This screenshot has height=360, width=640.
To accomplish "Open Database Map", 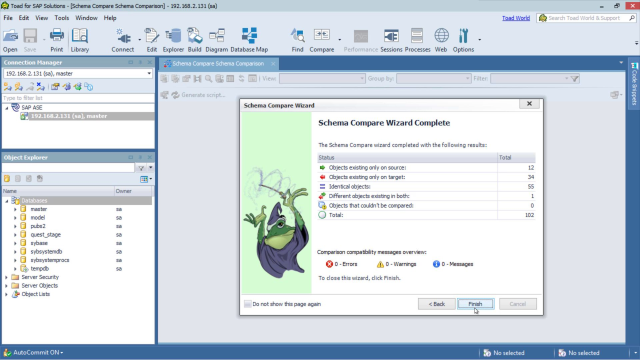I will (249, 40).
